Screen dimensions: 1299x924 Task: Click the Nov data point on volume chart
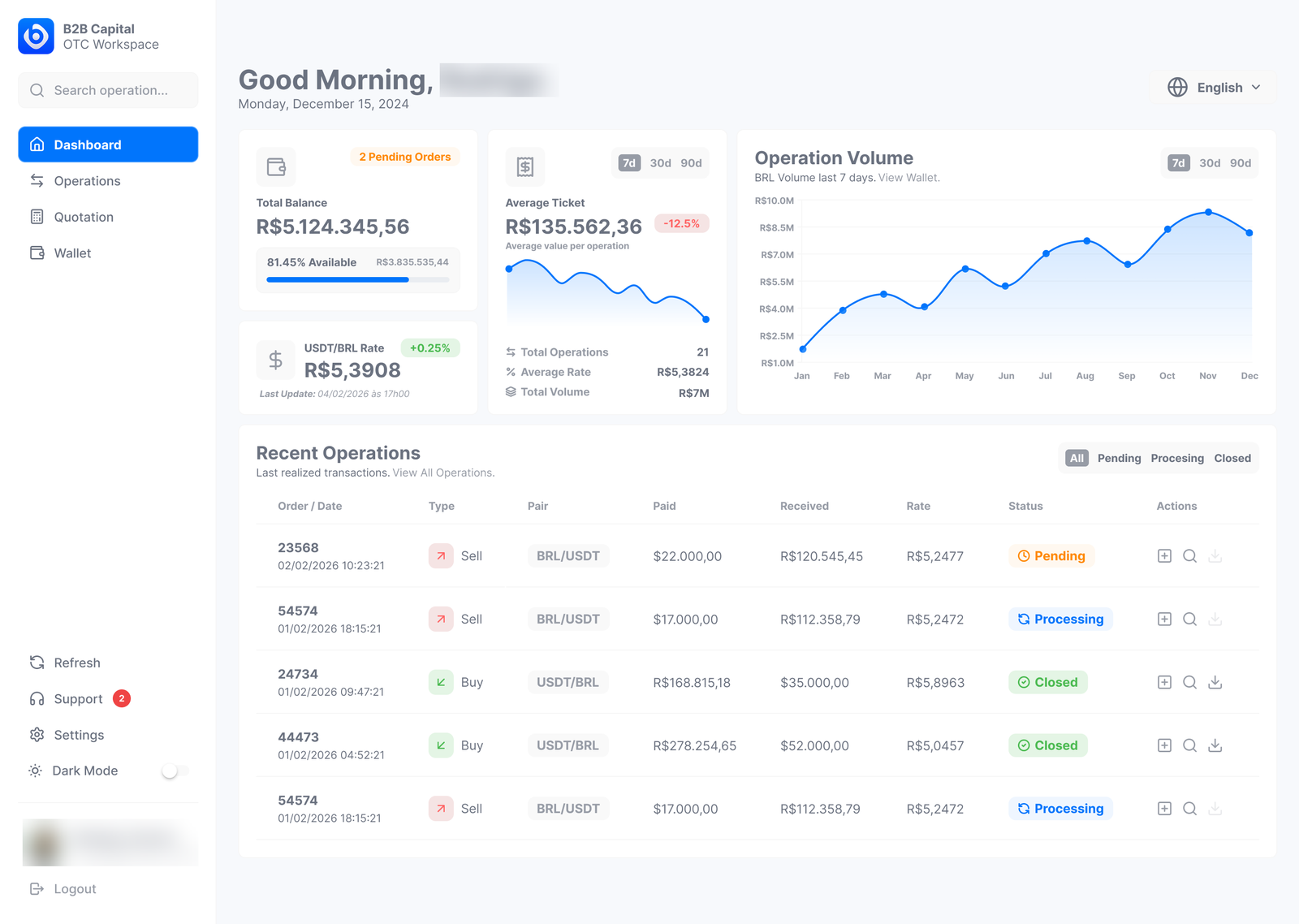tap(1209, 212)
